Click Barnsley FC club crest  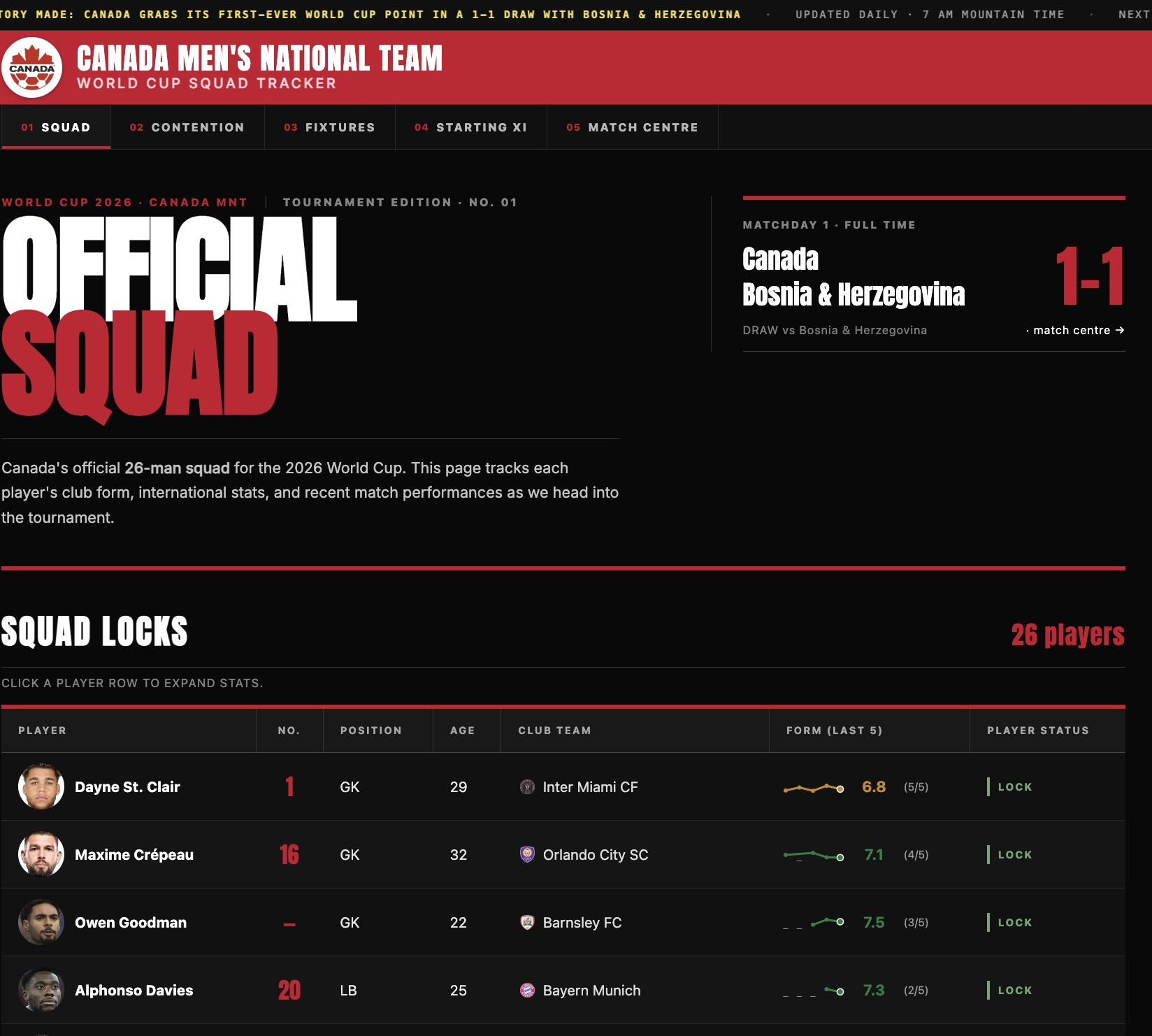coord(528,922)
